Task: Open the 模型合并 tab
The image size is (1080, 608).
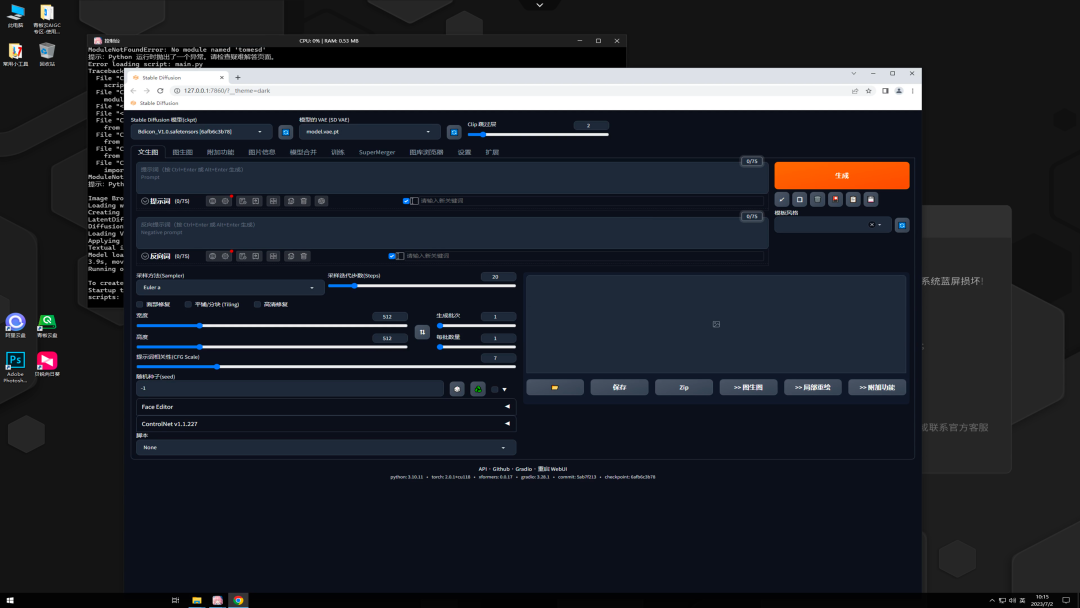Action: click(x=303, y=152)
